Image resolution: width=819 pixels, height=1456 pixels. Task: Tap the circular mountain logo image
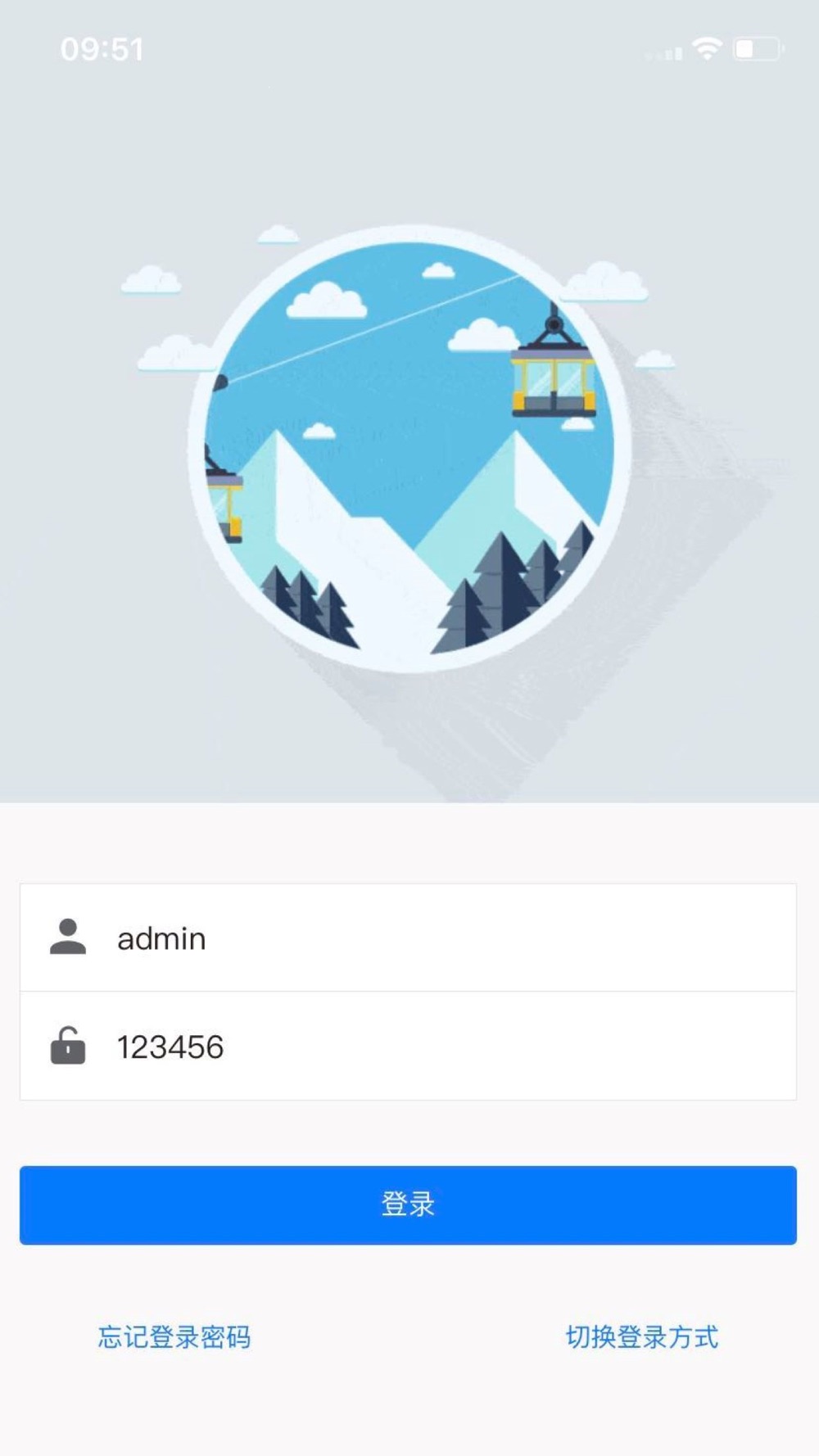[409, 449]
